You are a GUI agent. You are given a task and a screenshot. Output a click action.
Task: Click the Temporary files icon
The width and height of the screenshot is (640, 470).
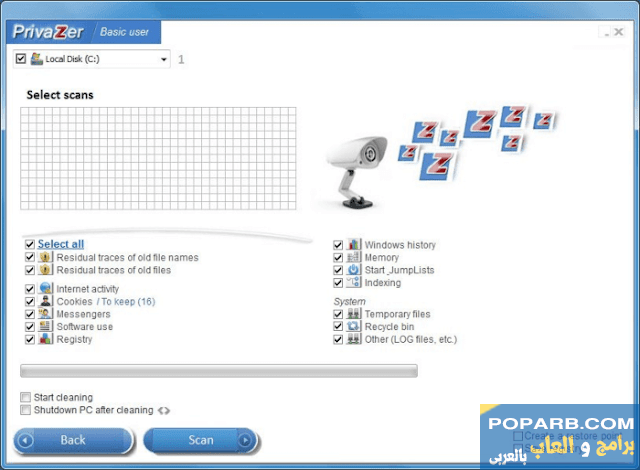[x=353, y=314]
